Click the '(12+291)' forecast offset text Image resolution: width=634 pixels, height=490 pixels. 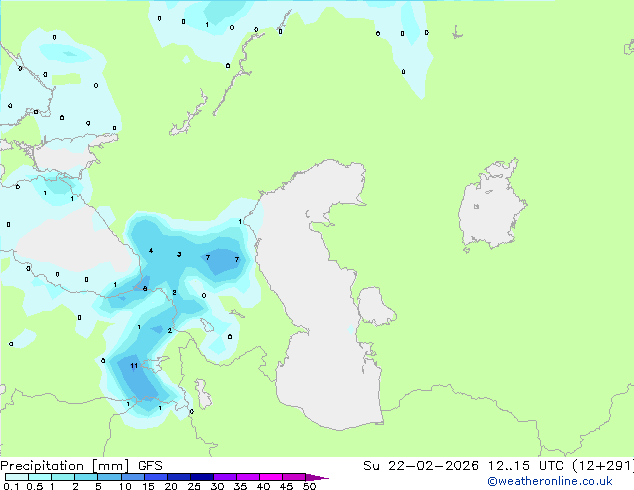click(603, 466)
